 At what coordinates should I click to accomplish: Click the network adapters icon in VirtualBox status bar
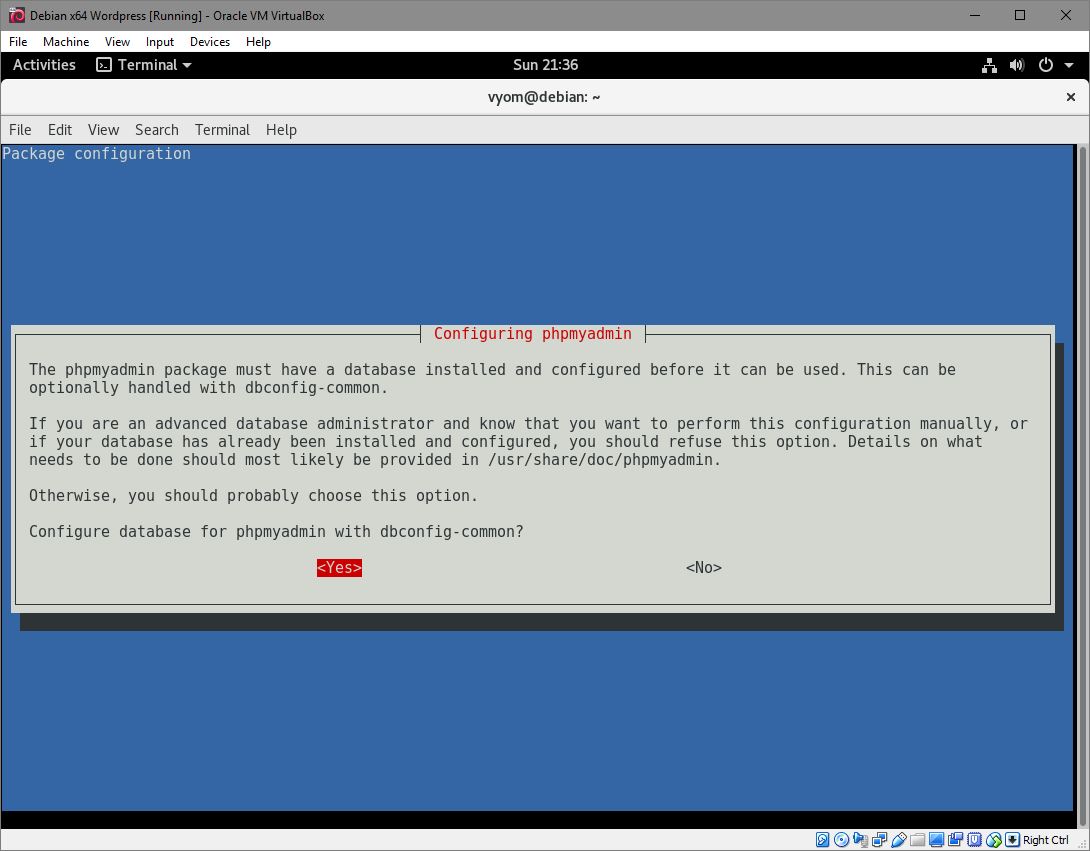click(x=879, y=840)
